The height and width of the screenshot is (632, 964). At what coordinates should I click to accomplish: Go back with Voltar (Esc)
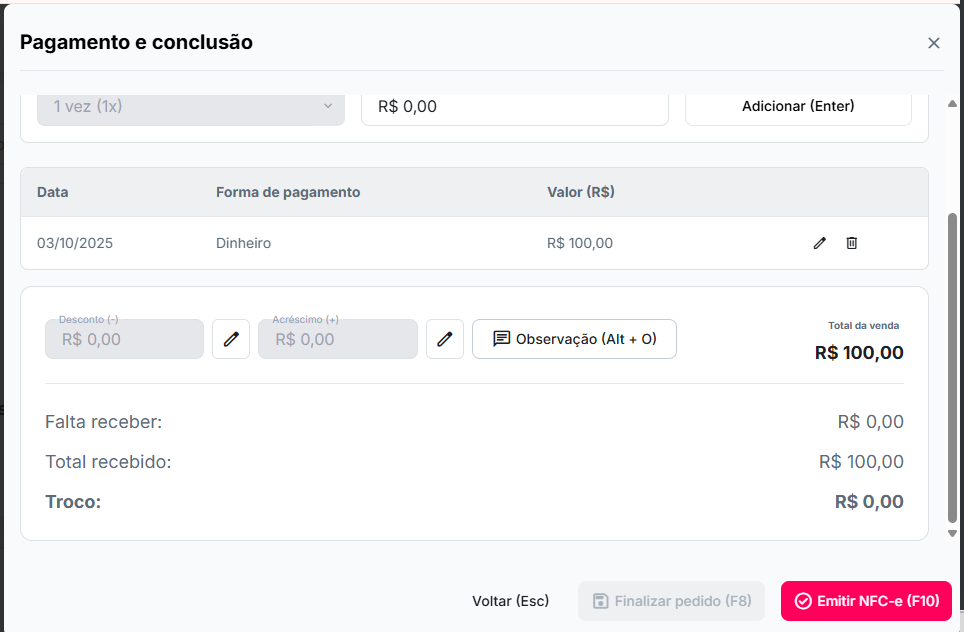point(510,601)
